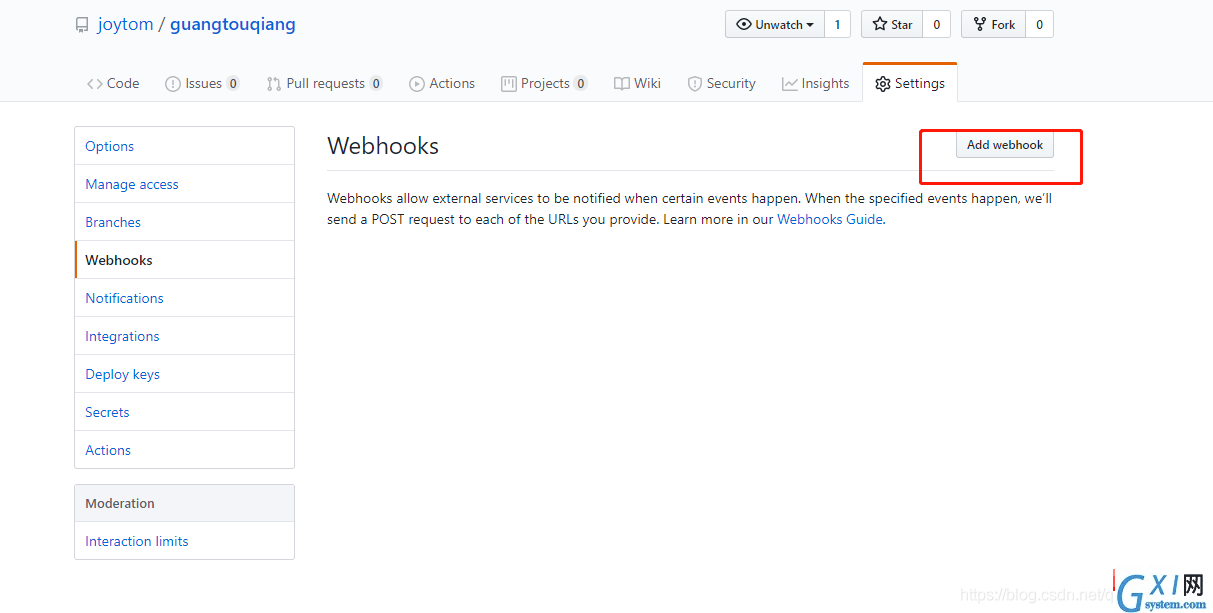Click the star count 0
The width and height of the screenshot is (1213, 613).
pos(936,24)
